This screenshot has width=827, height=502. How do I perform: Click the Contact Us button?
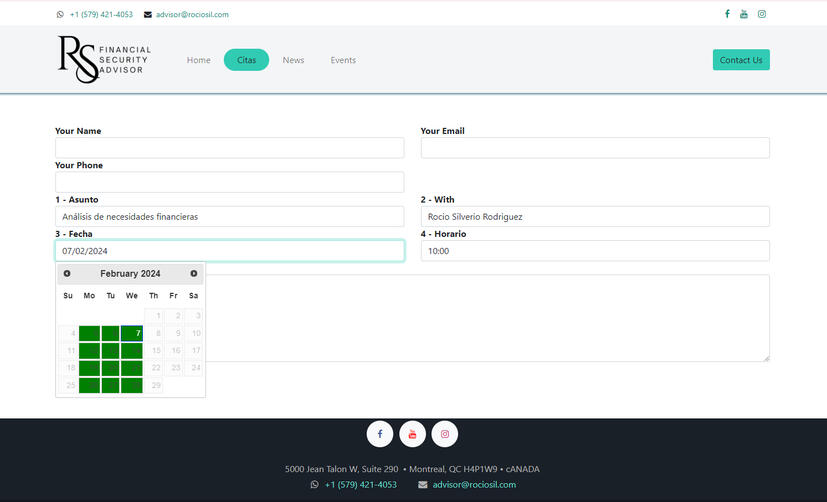741,60
